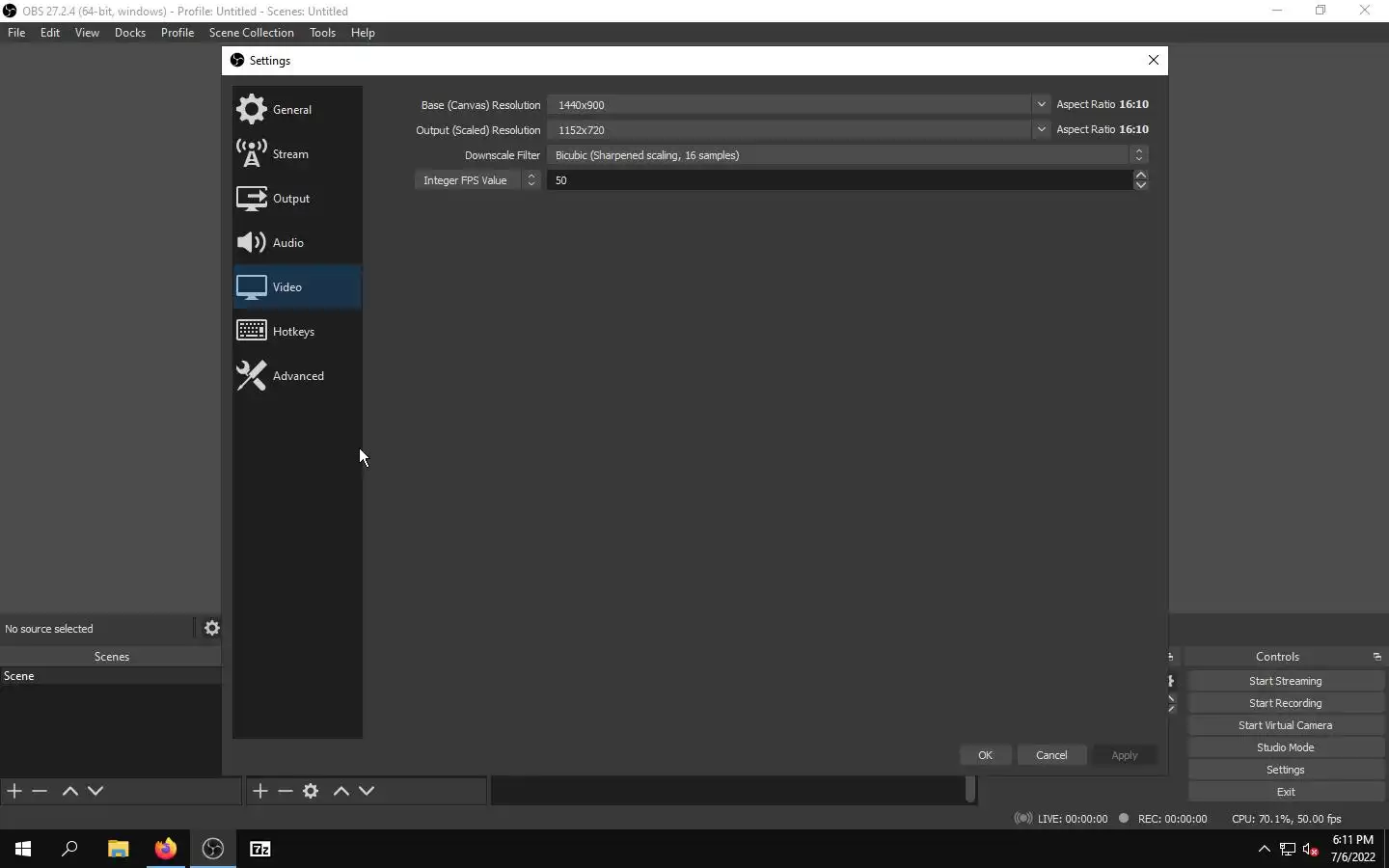Screen dimensions: 1389x868
Task: Open the Integer FPS Value type dropdown
Action: [477, 180]
